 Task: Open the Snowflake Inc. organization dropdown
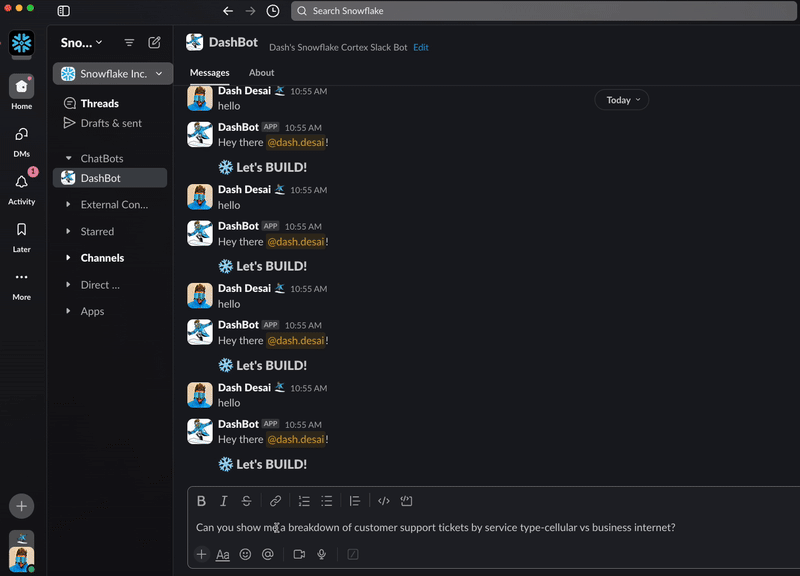113,74
